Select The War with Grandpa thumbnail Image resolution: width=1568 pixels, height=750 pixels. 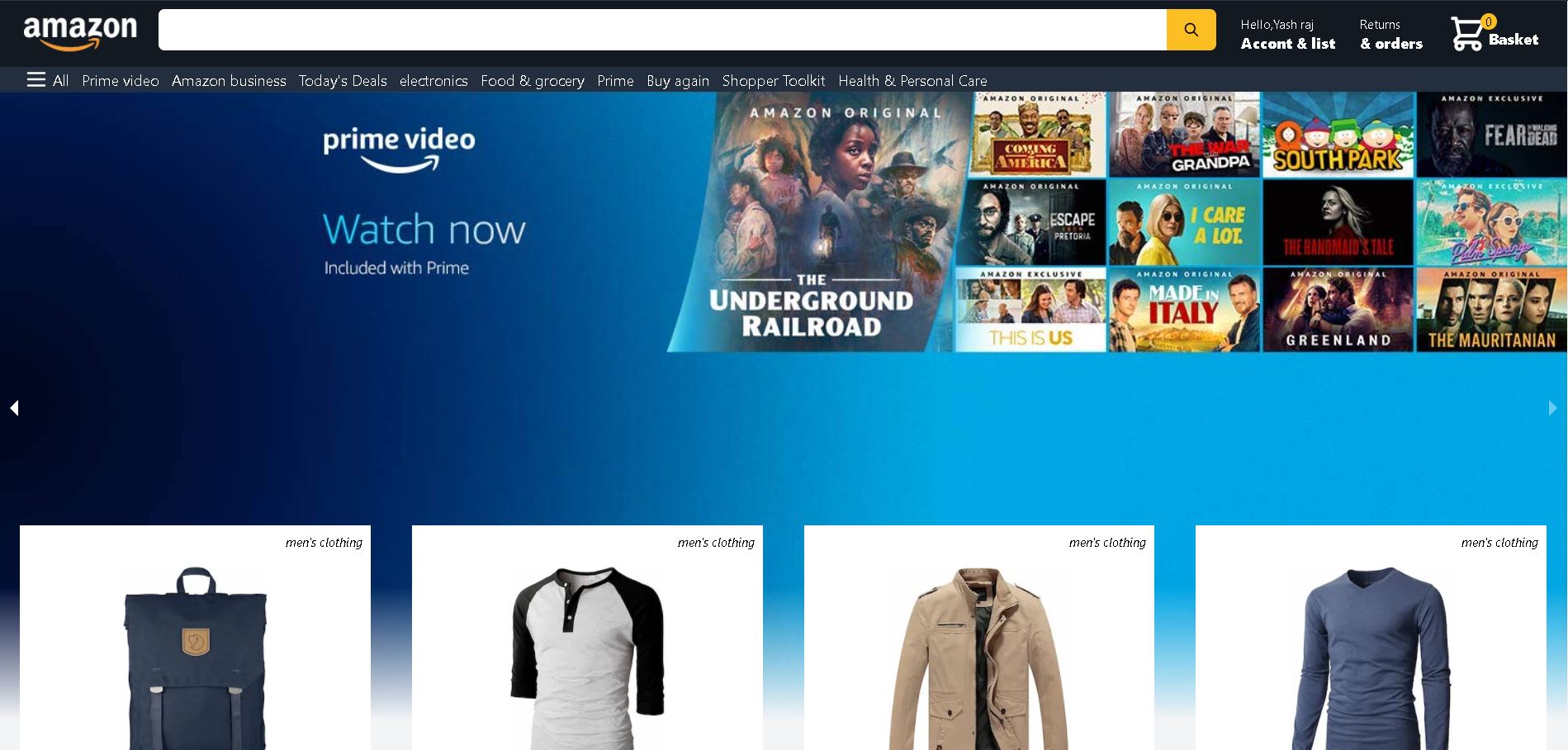click(x=1185, y=135)
